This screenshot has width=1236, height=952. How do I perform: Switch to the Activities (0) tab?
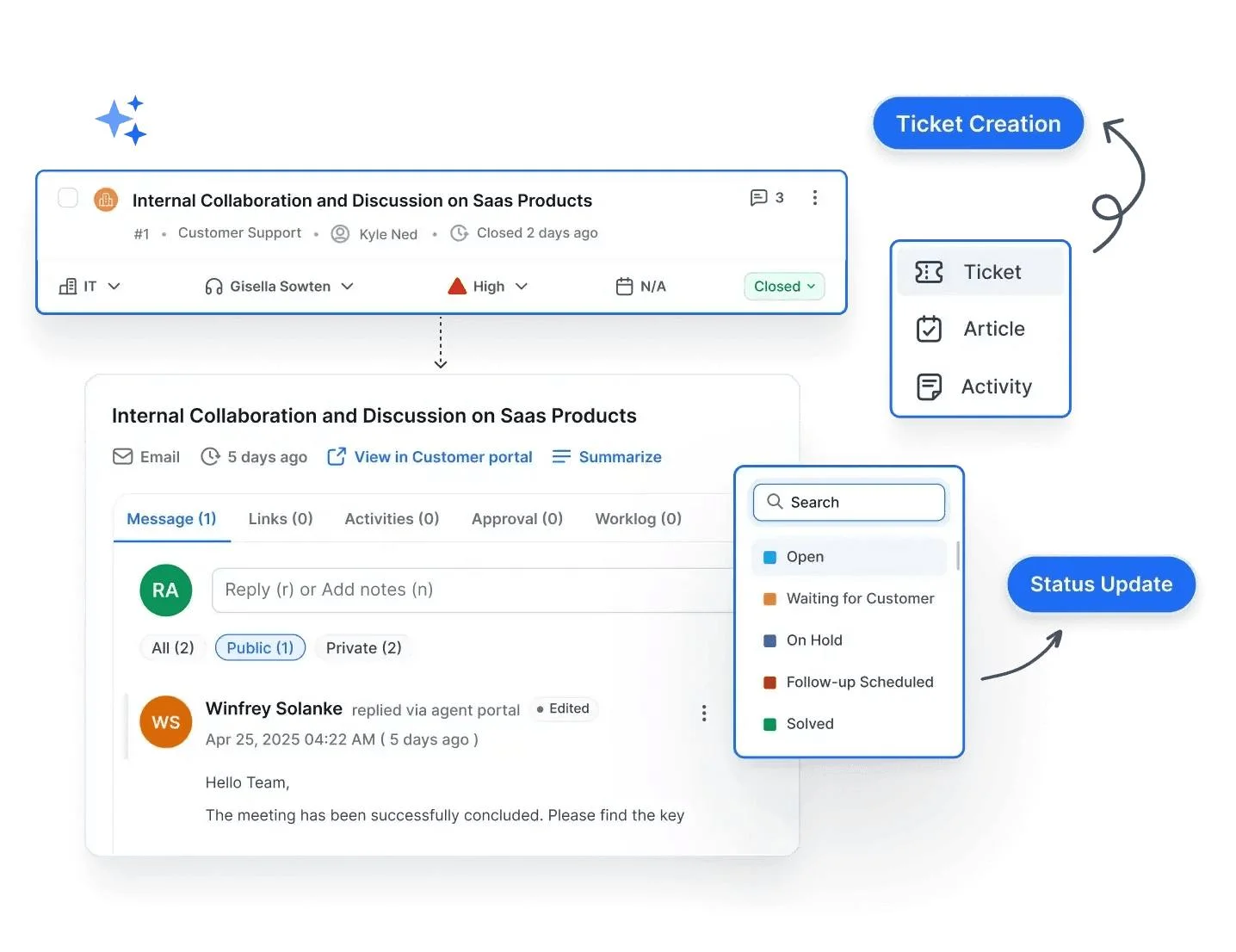[x=391, y=518]
